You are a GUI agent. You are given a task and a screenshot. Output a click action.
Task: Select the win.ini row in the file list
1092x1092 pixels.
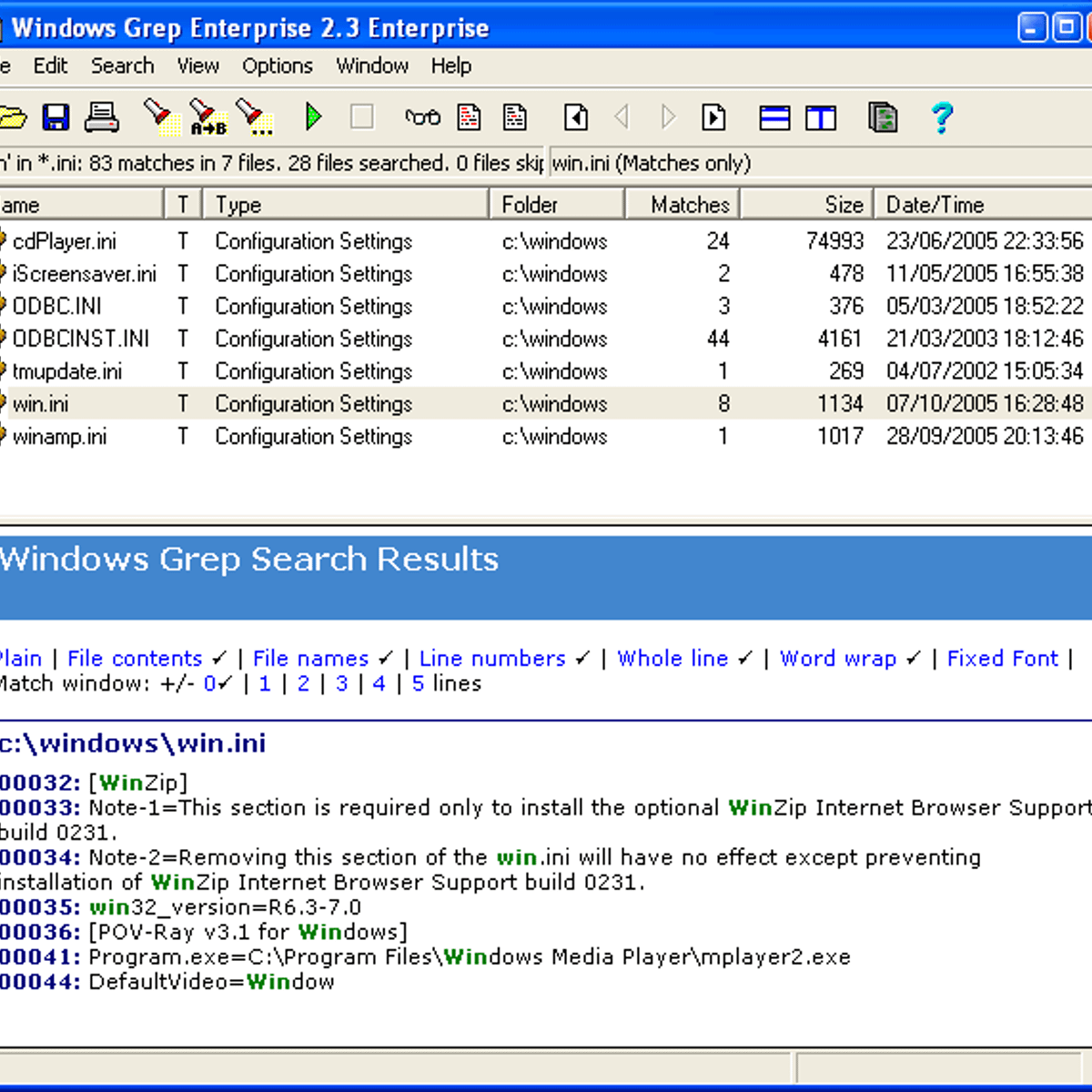pyautogui.click(x=40, y=403)
